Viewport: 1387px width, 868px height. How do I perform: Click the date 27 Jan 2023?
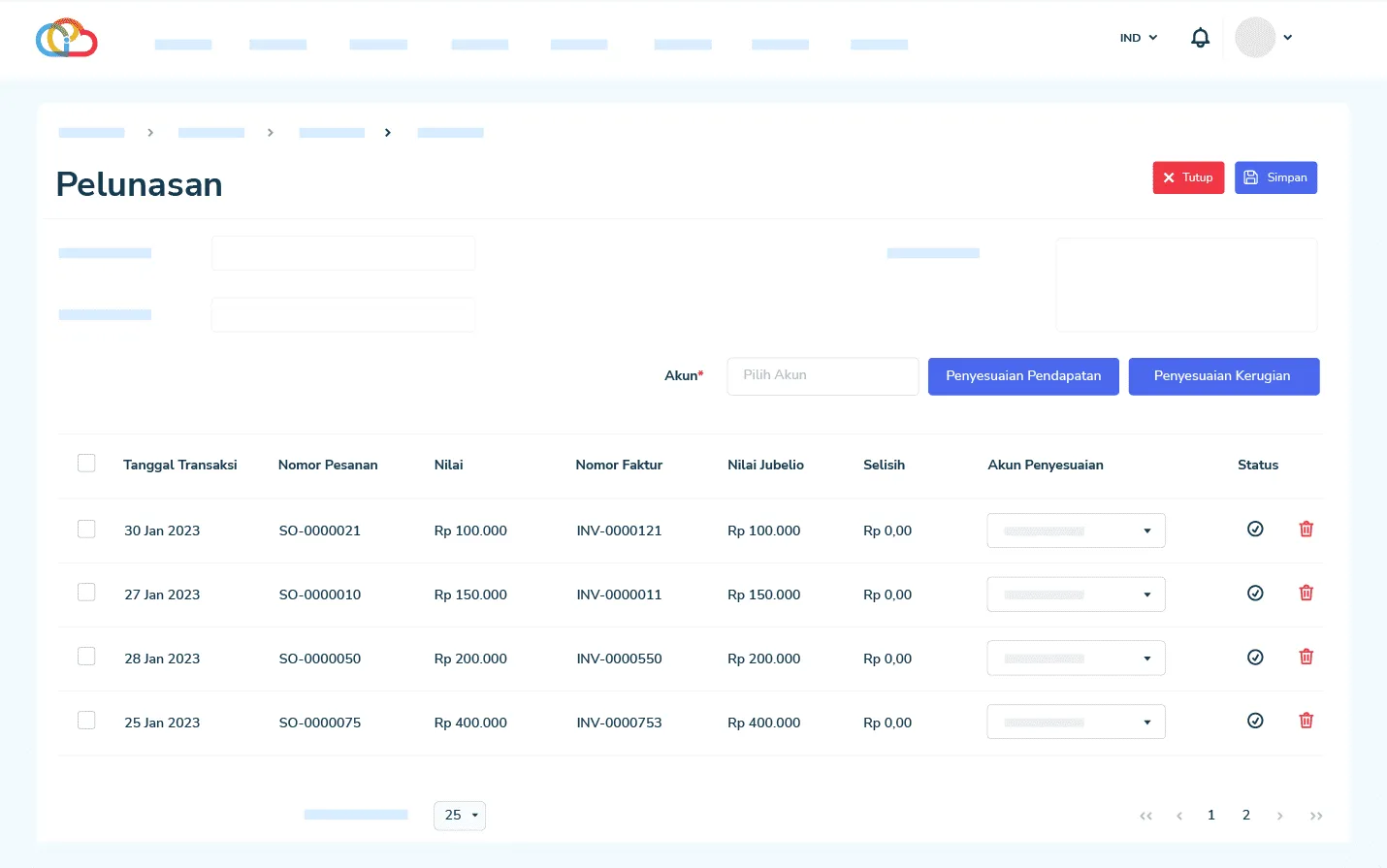pos(162,595)
